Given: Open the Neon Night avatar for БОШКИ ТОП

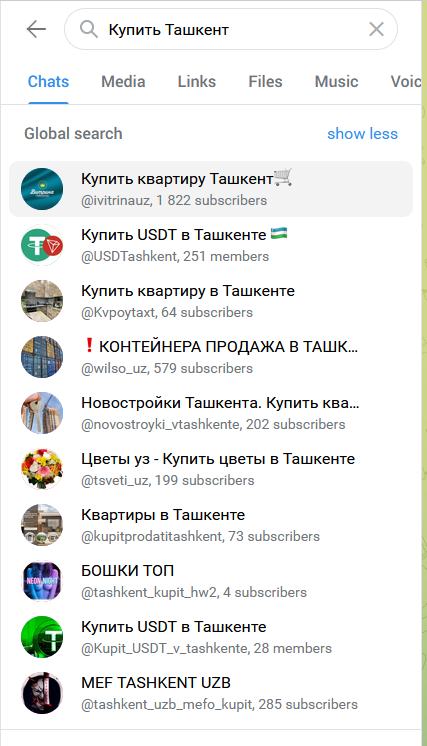Looking at the screenshot, I should pyautogui.click(x=42, y=581).
